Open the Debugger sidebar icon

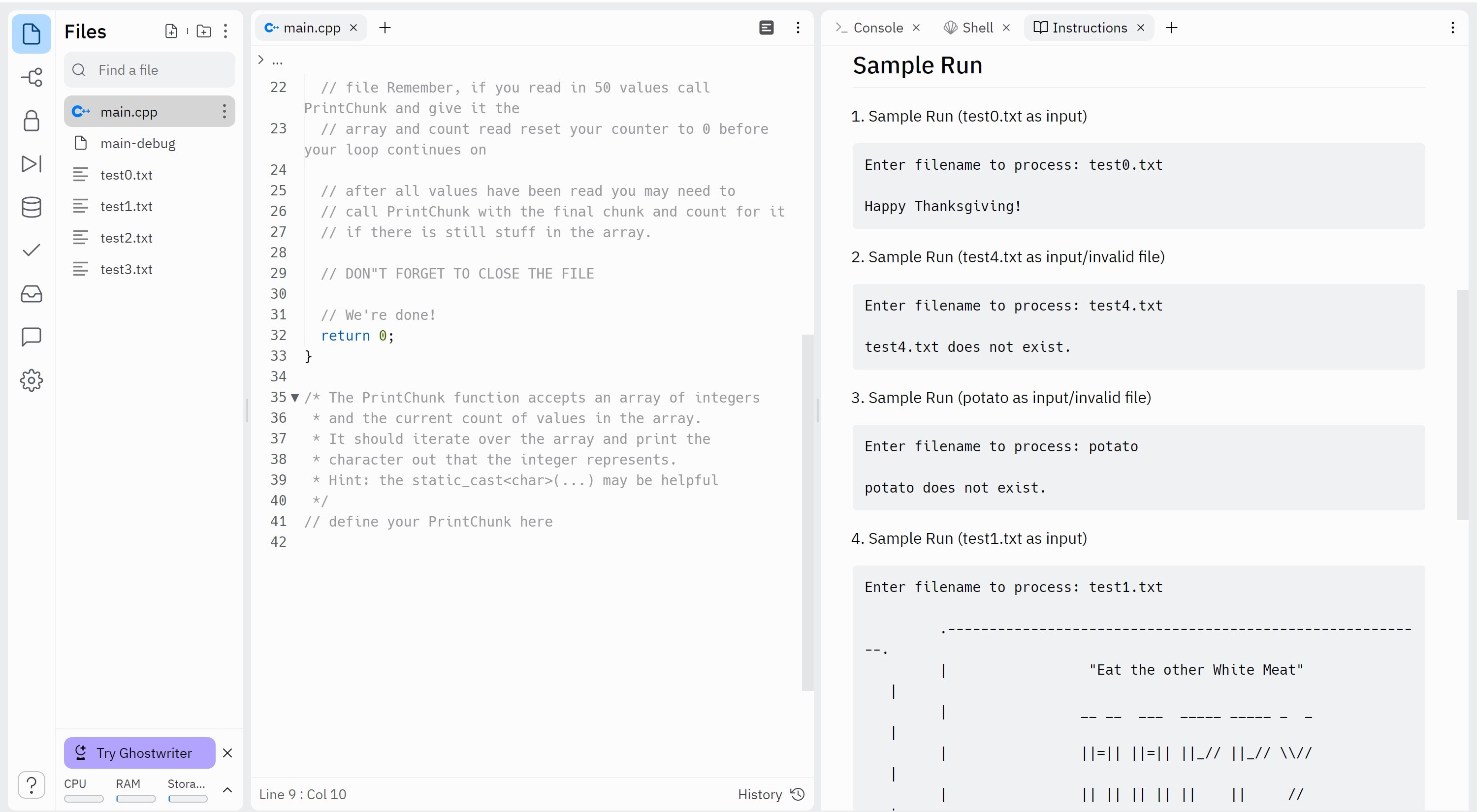pyautogui.click(x=32, y=164)
